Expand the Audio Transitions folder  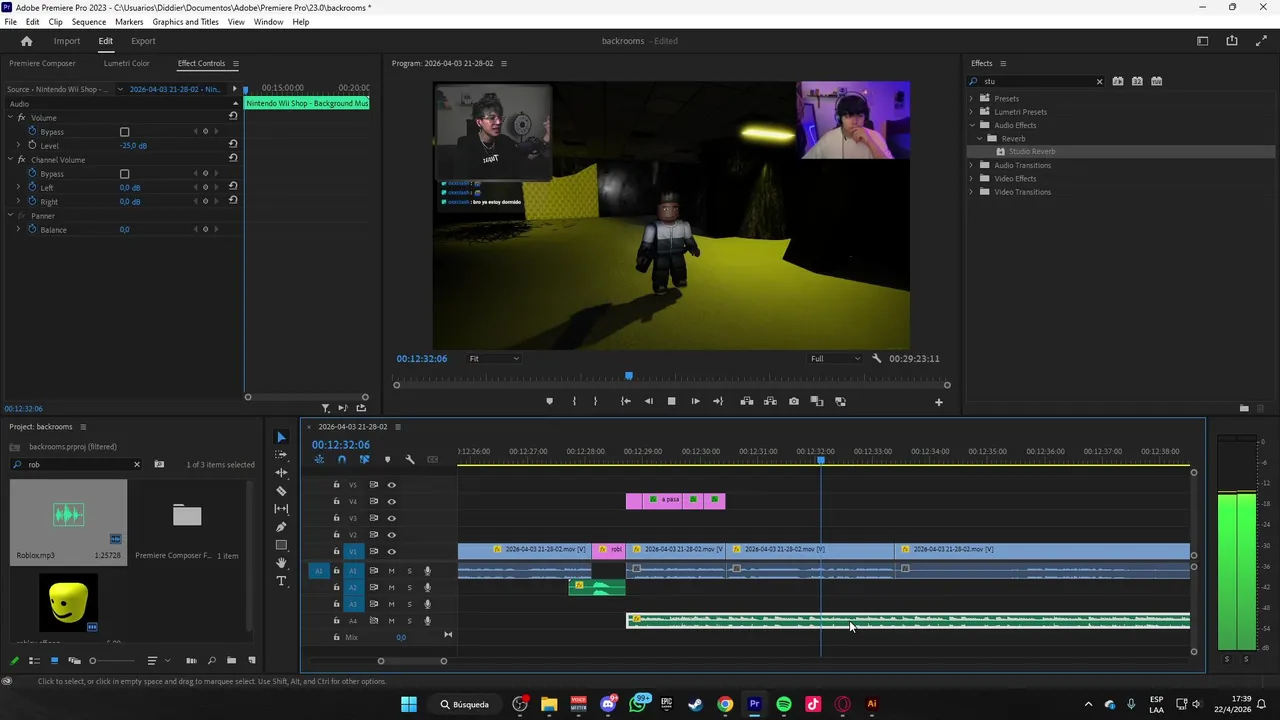(x=971, y=165)
